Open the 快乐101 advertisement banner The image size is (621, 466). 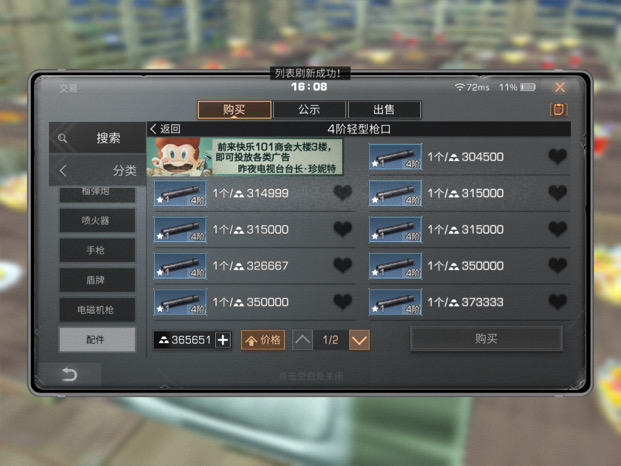(245, 157)
